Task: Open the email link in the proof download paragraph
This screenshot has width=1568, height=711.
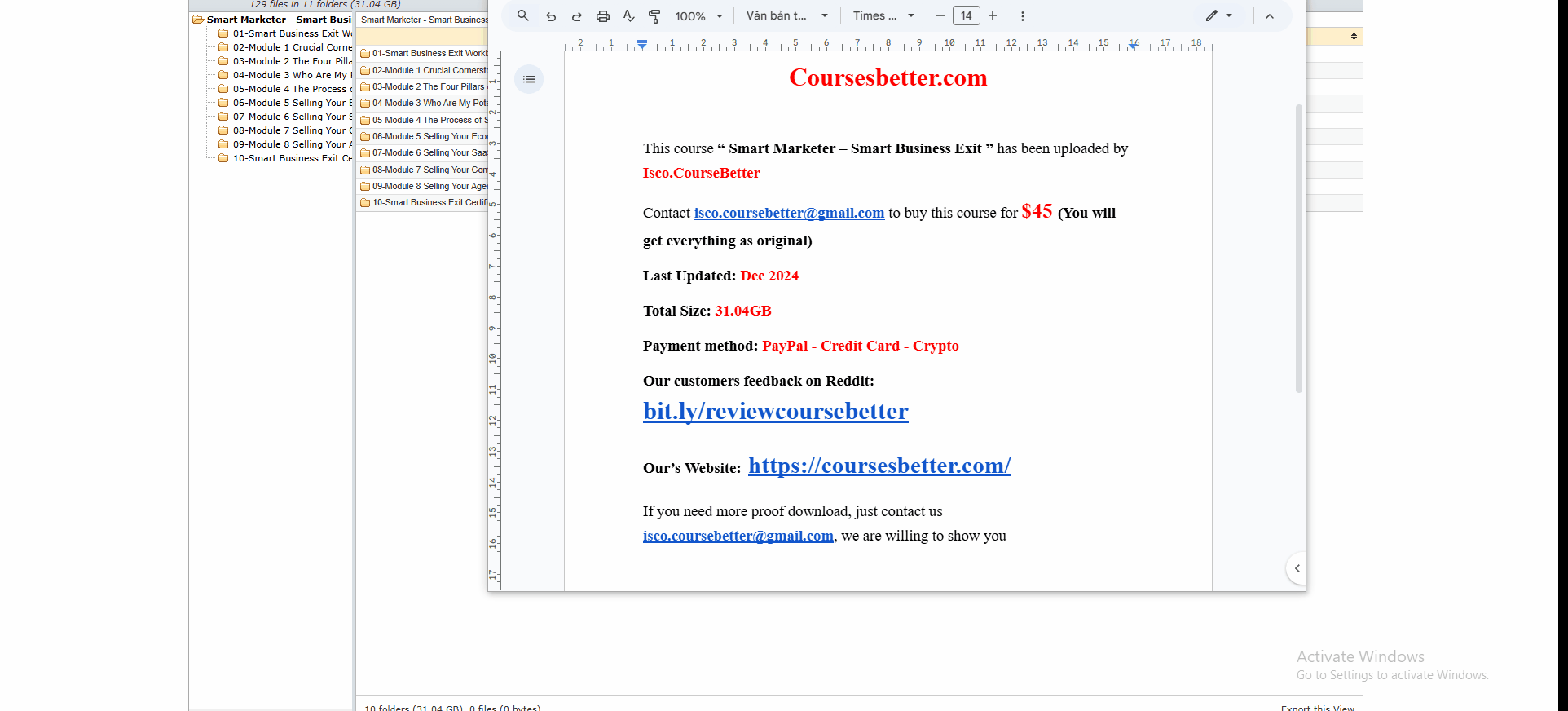Action: 738,536
